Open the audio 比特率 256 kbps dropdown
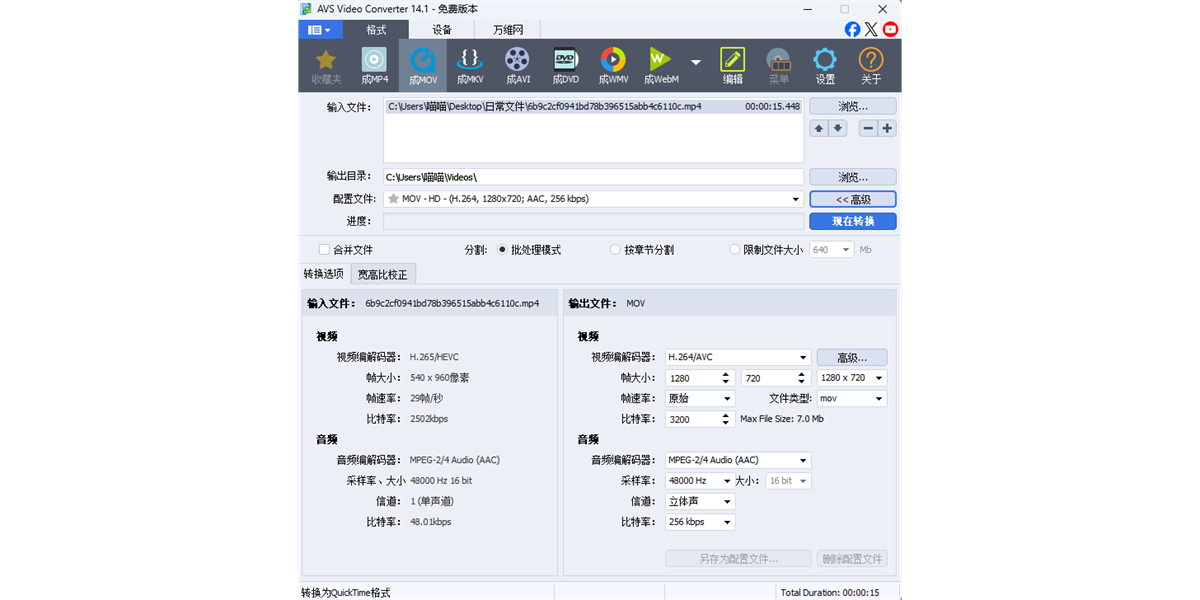Viewport: 1200px width, 600px height. coord(699,521)
